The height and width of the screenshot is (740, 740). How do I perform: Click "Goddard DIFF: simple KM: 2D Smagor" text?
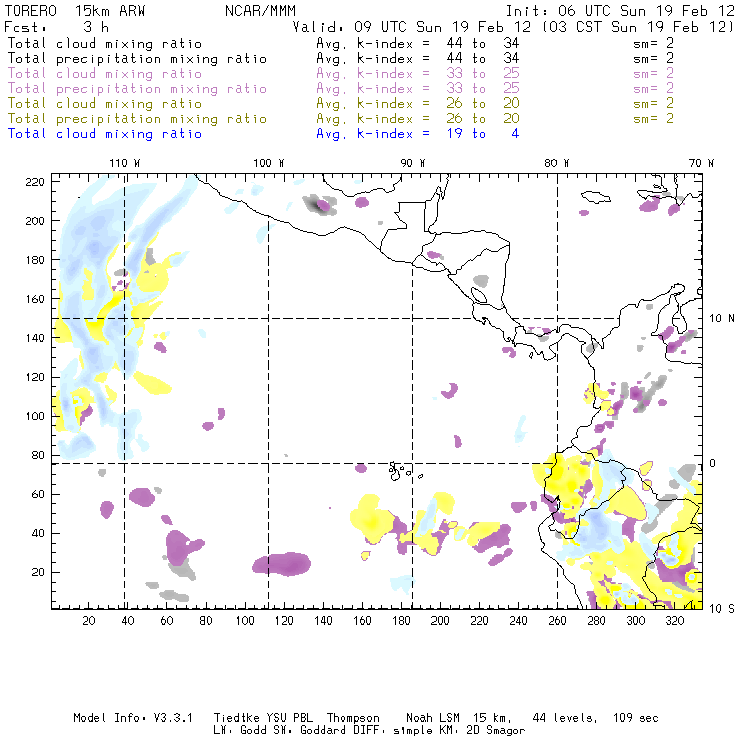pyautogui.click(x=412, y=731)
